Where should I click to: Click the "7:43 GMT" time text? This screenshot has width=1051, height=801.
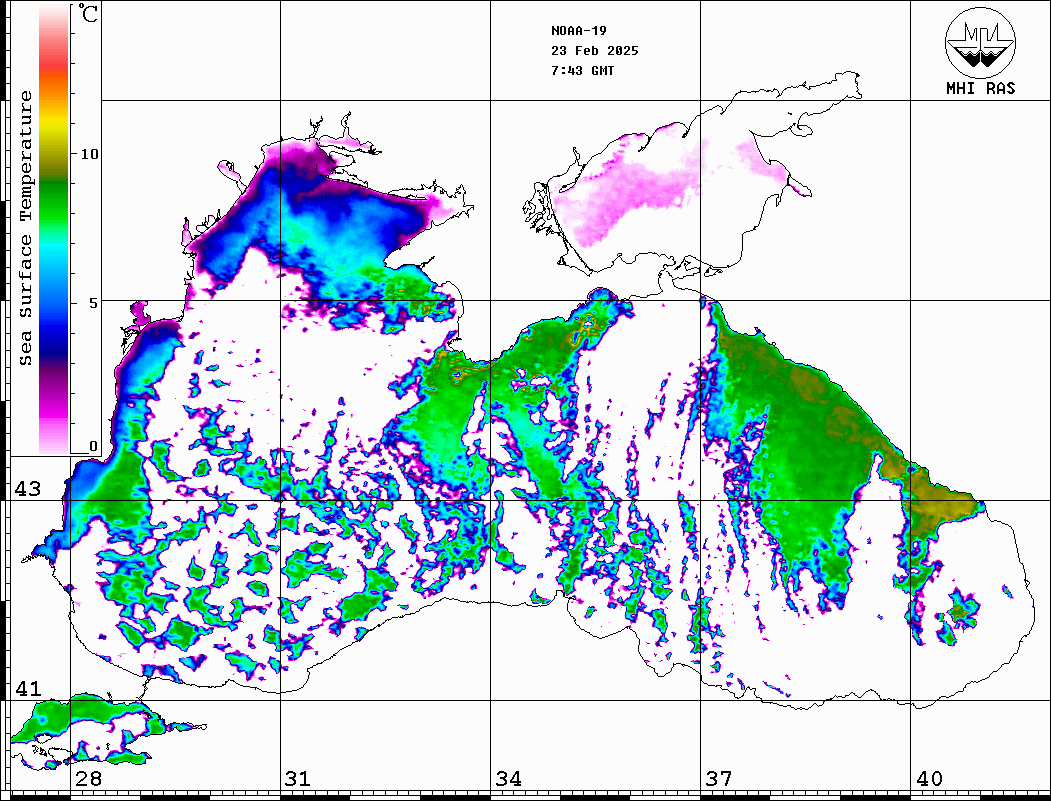click(582, 71)
